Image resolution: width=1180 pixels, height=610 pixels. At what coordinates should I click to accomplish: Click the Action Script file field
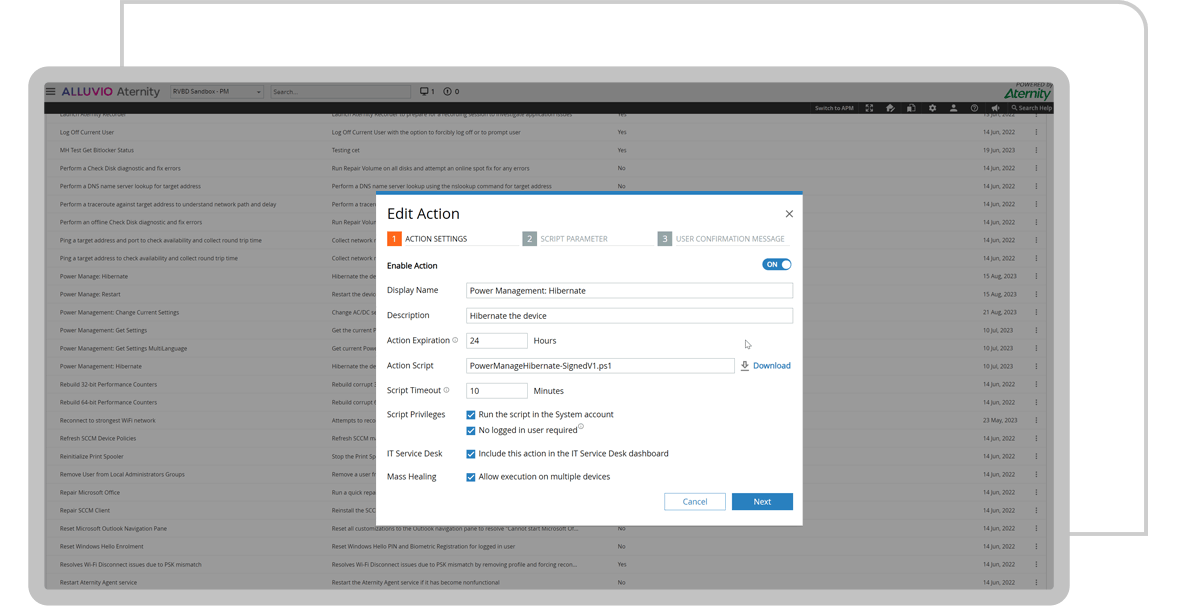click(600, 366)
